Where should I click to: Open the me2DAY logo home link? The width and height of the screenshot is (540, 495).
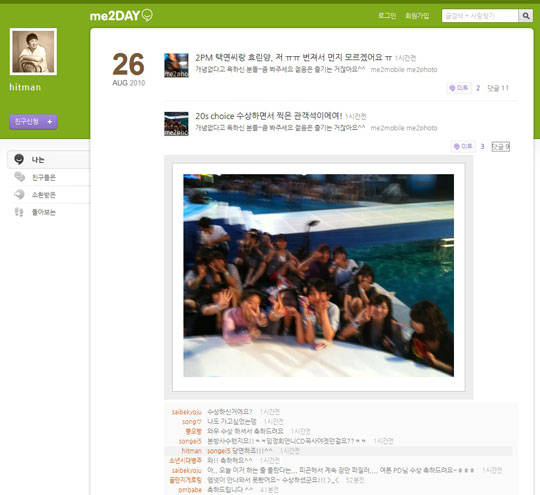(x=121, y=16)
